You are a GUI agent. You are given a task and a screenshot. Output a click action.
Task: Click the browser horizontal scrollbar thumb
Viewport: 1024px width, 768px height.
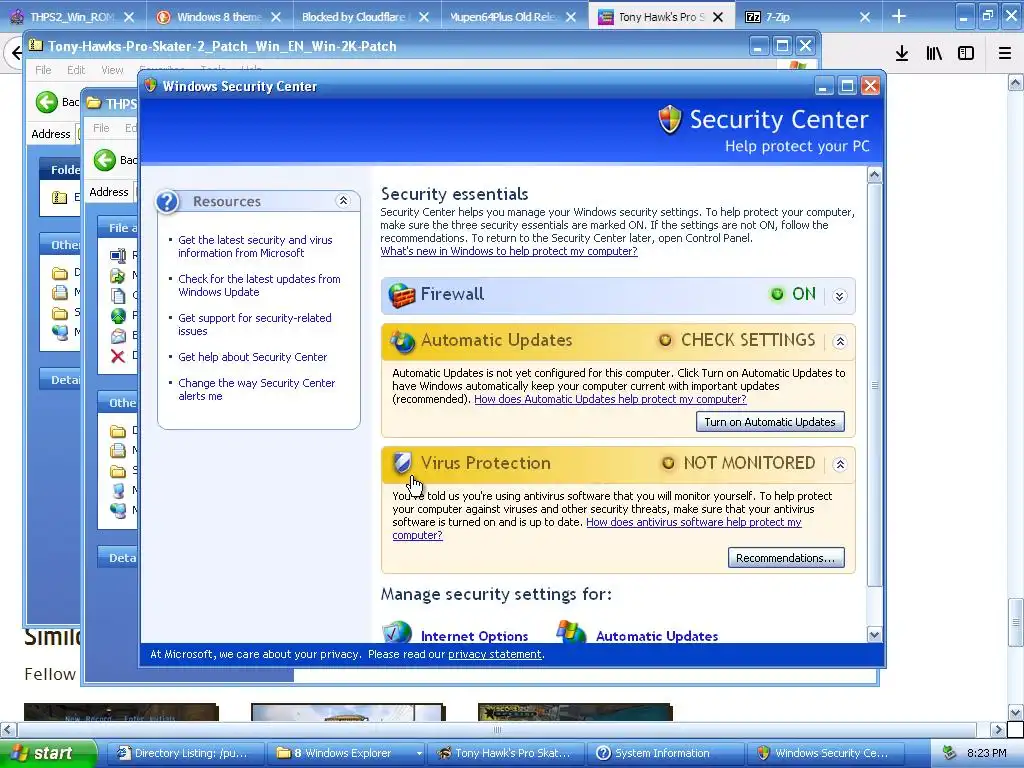click(x=497, y=729)
